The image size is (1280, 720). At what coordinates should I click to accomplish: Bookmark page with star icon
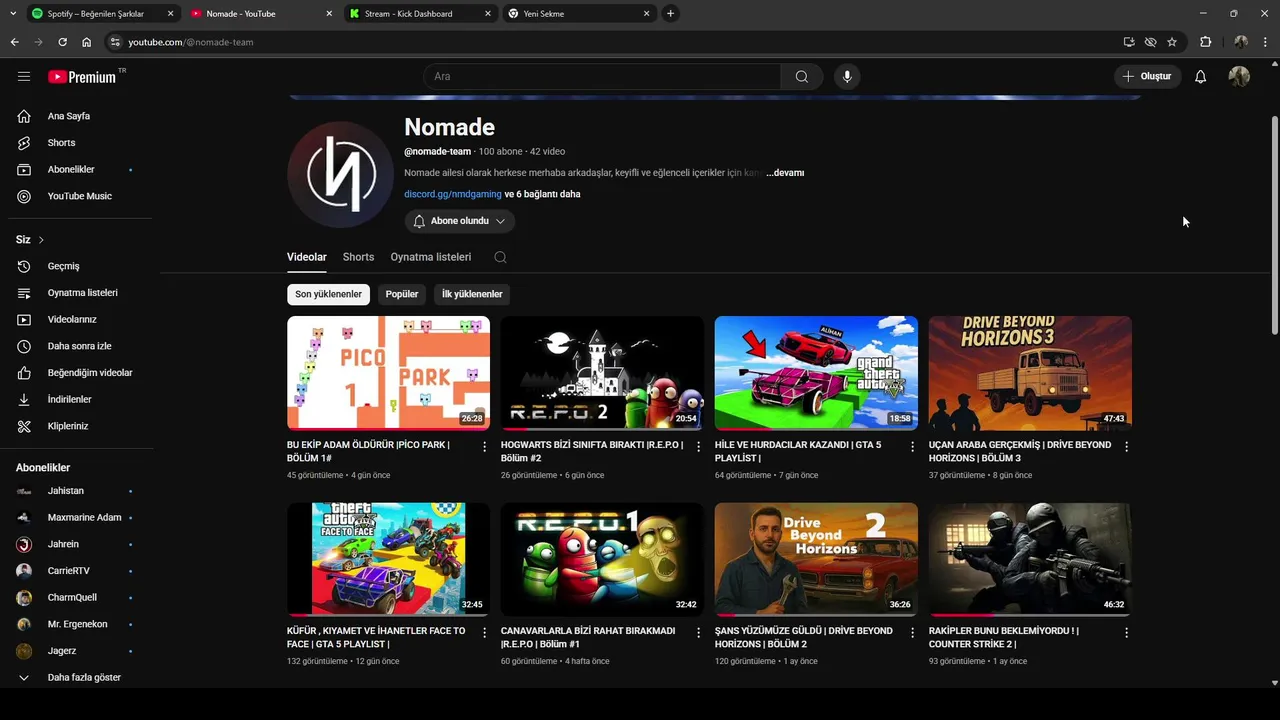(x=1172, y=42)
